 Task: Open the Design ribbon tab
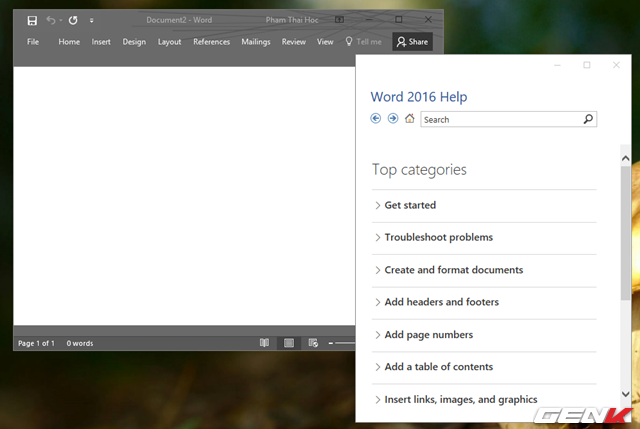coord(134,42)
